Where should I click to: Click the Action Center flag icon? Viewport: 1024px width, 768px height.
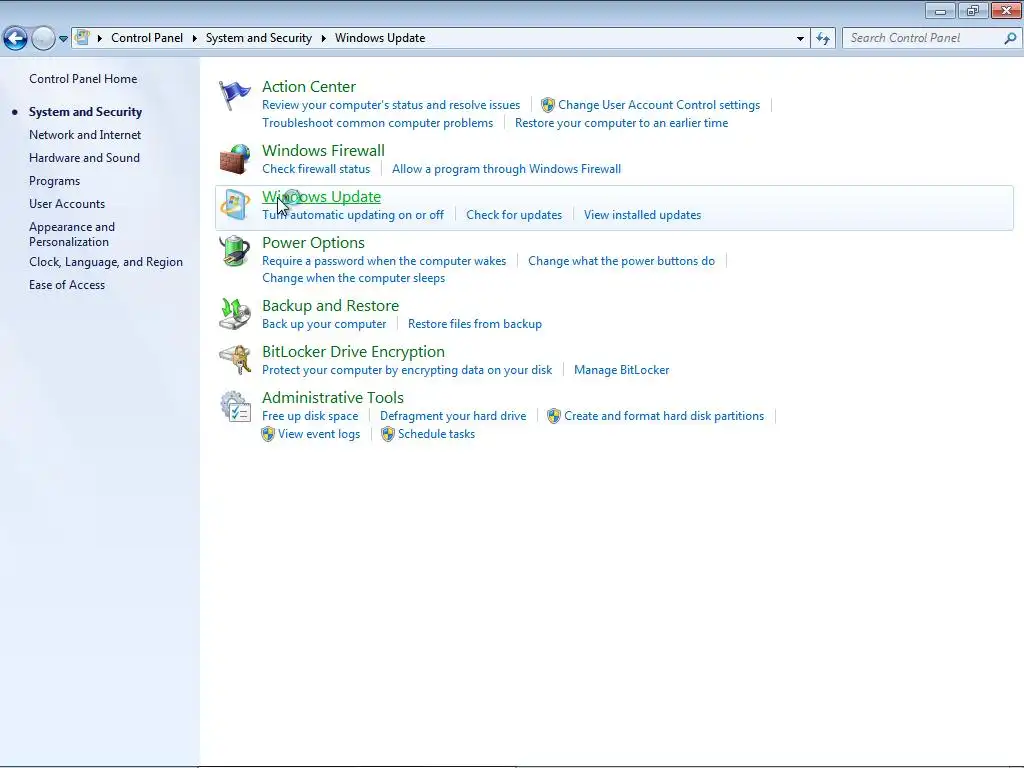click(x=234, y=95)
